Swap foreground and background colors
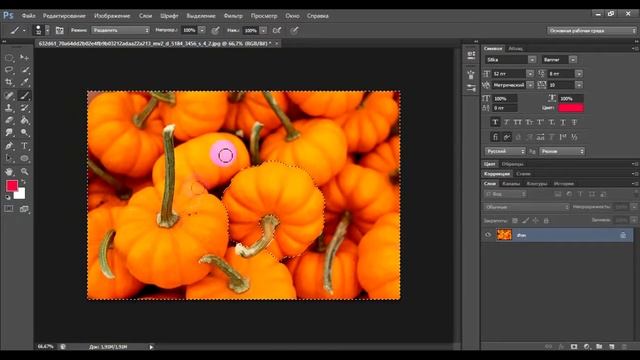Image resolution: width=640 pixels, height=360 pixels. pos(23,182)
